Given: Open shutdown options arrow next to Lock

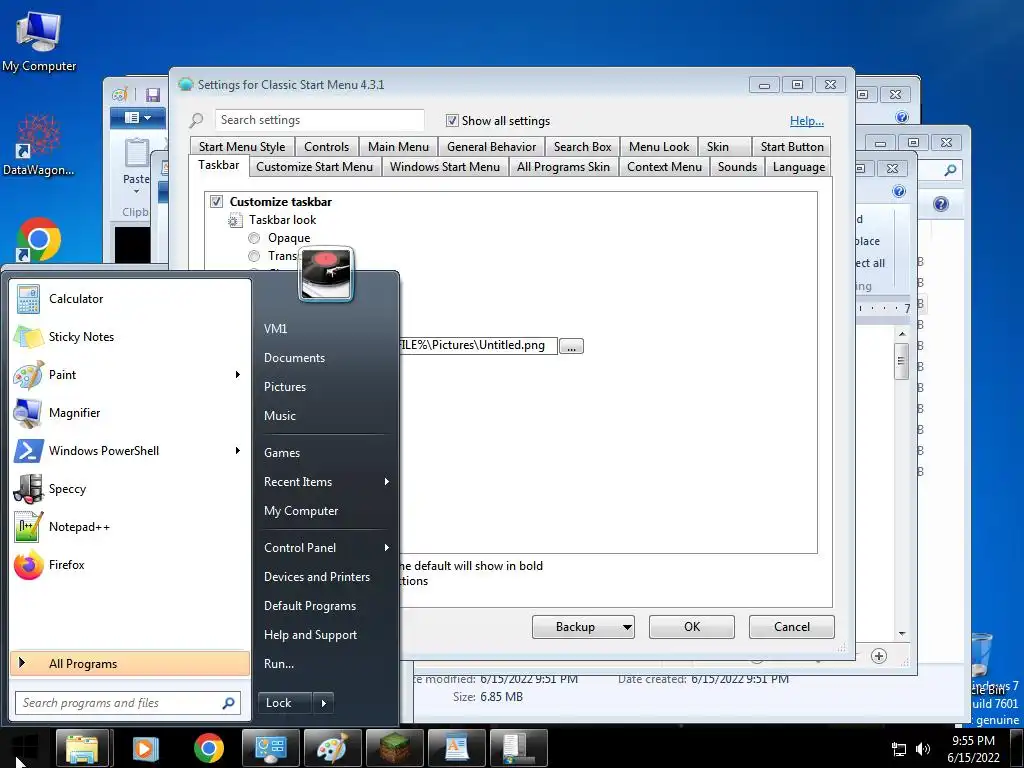Looking at the screenshot, I should click(x=323, y=703).
